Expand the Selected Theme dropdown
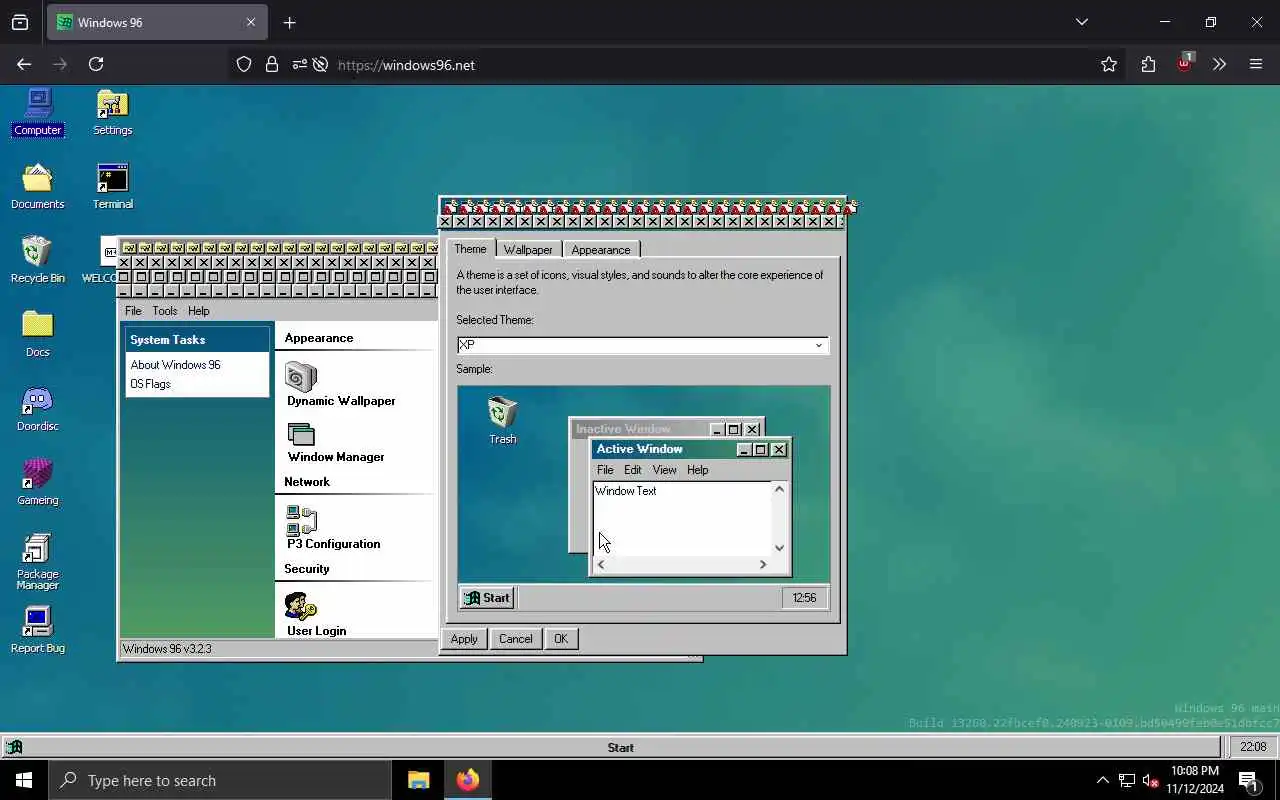This screenshot has height=800, width=1280. tap(819, 345)
